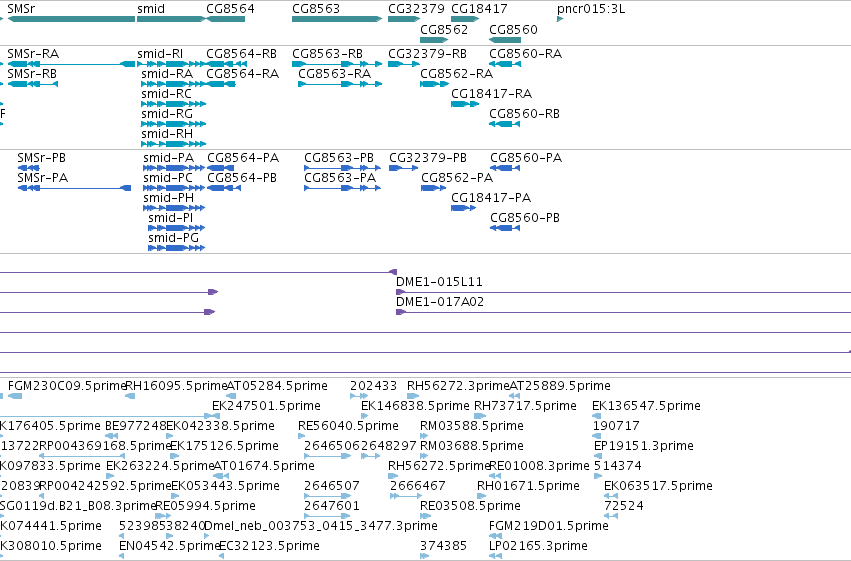Image resolution: width=851 pixels, height=561 pixels.
Task: Click feature 190717
Action: pos(617,426)
